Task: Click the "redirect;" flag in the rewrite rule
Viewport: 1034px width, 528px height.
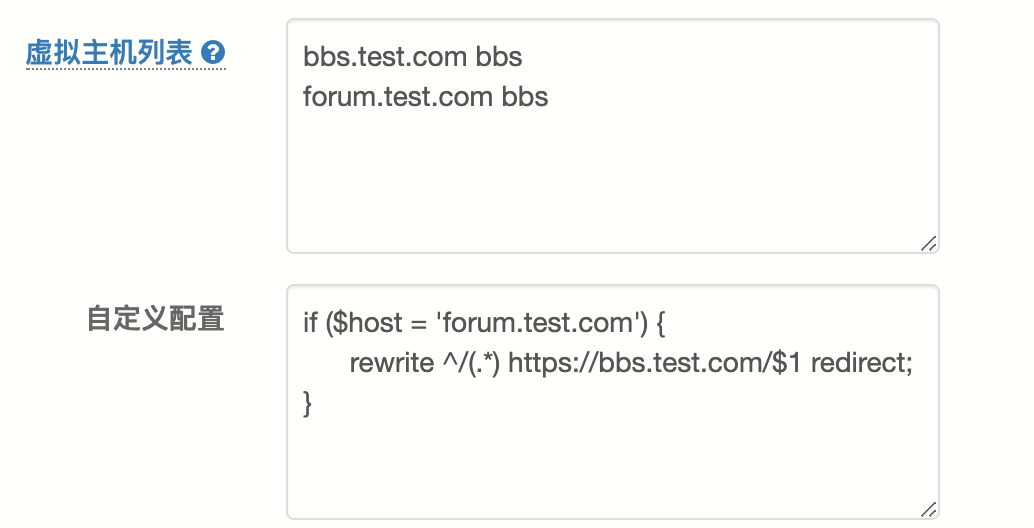Action: tap(861, 363)
